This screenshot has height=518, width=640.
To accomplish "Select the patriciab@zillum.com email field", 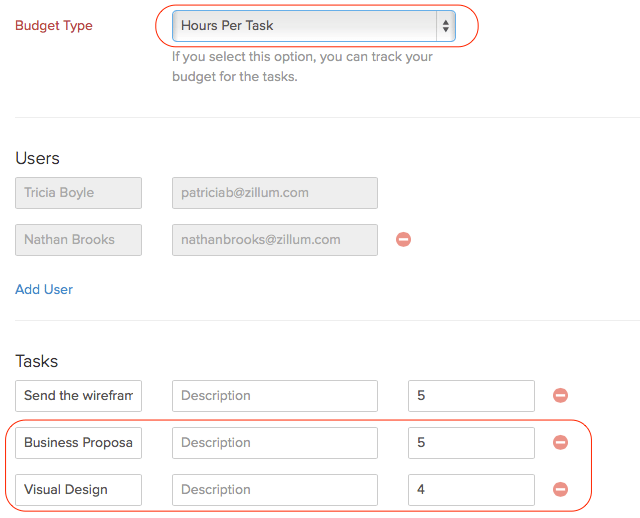I will [274, 193].
